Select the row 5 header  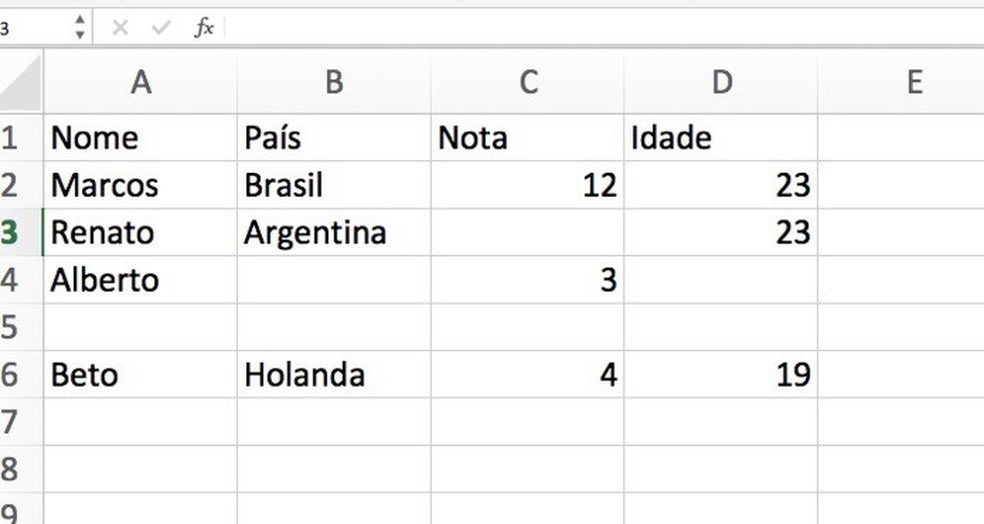click(12, 327)
